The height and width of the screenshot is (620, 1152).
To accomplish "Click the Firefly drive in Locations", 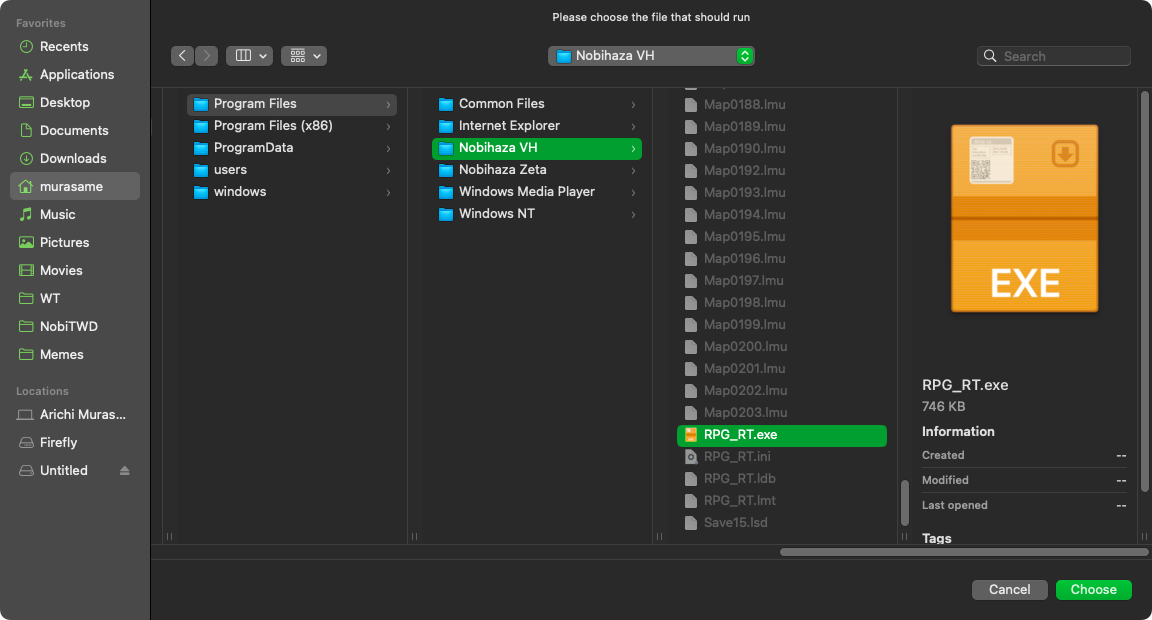I will 58,443.
